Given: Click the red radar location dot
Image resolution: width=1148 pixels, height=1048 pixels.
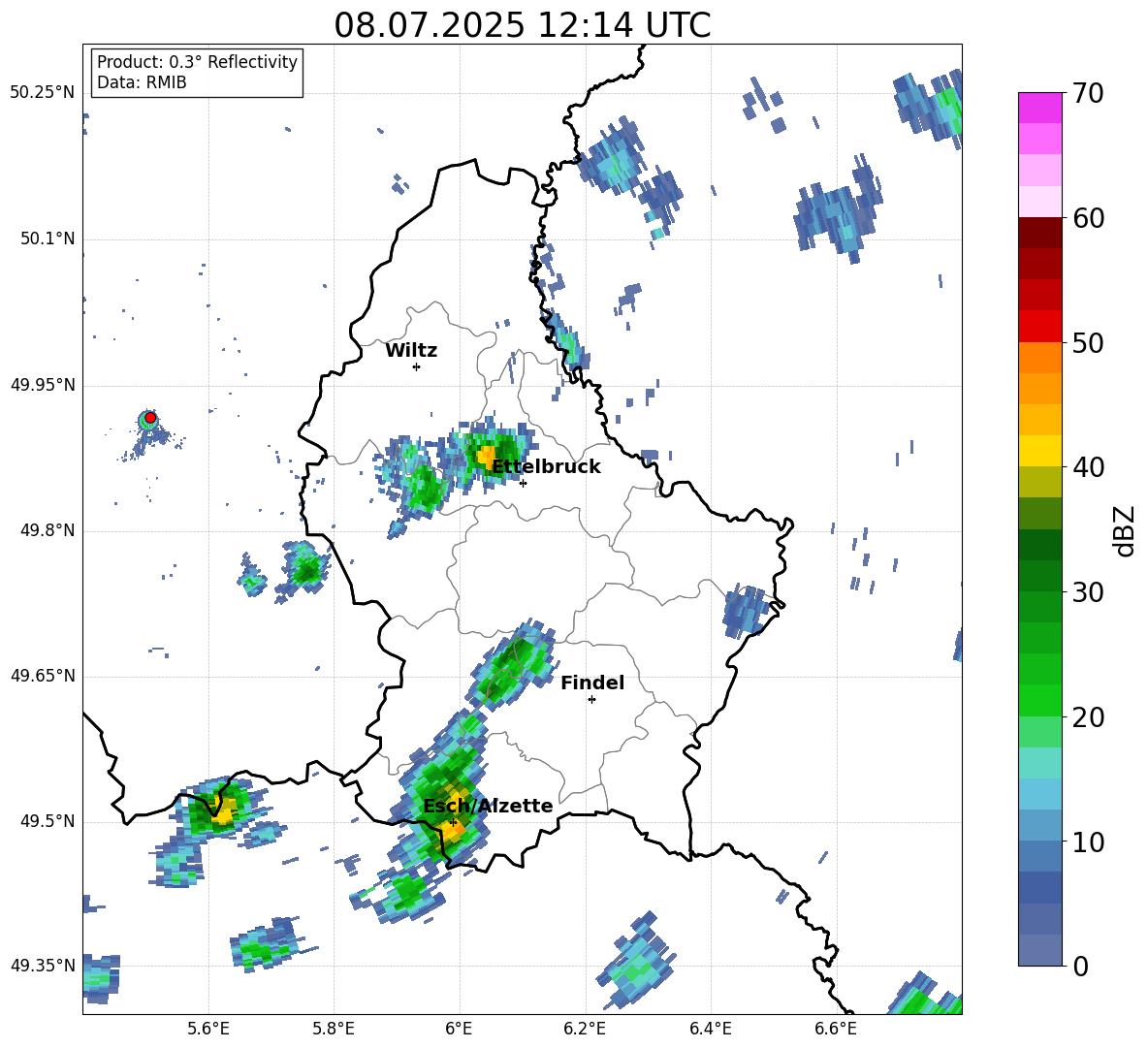Looking at the screenshot, I should tap(150, 418).
